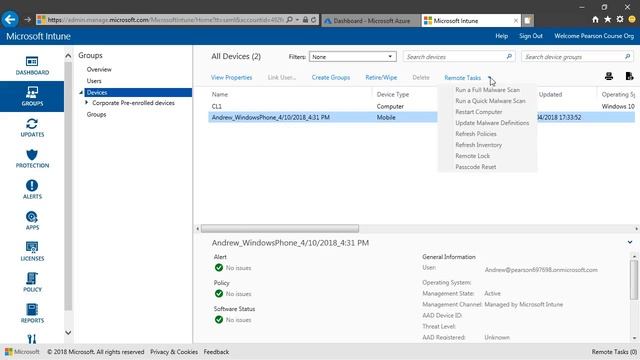This screenshot has height=360, width=640.
Task: Toggle the Remote Tasks dropdown arrow
Action: [x=489, y=78]
